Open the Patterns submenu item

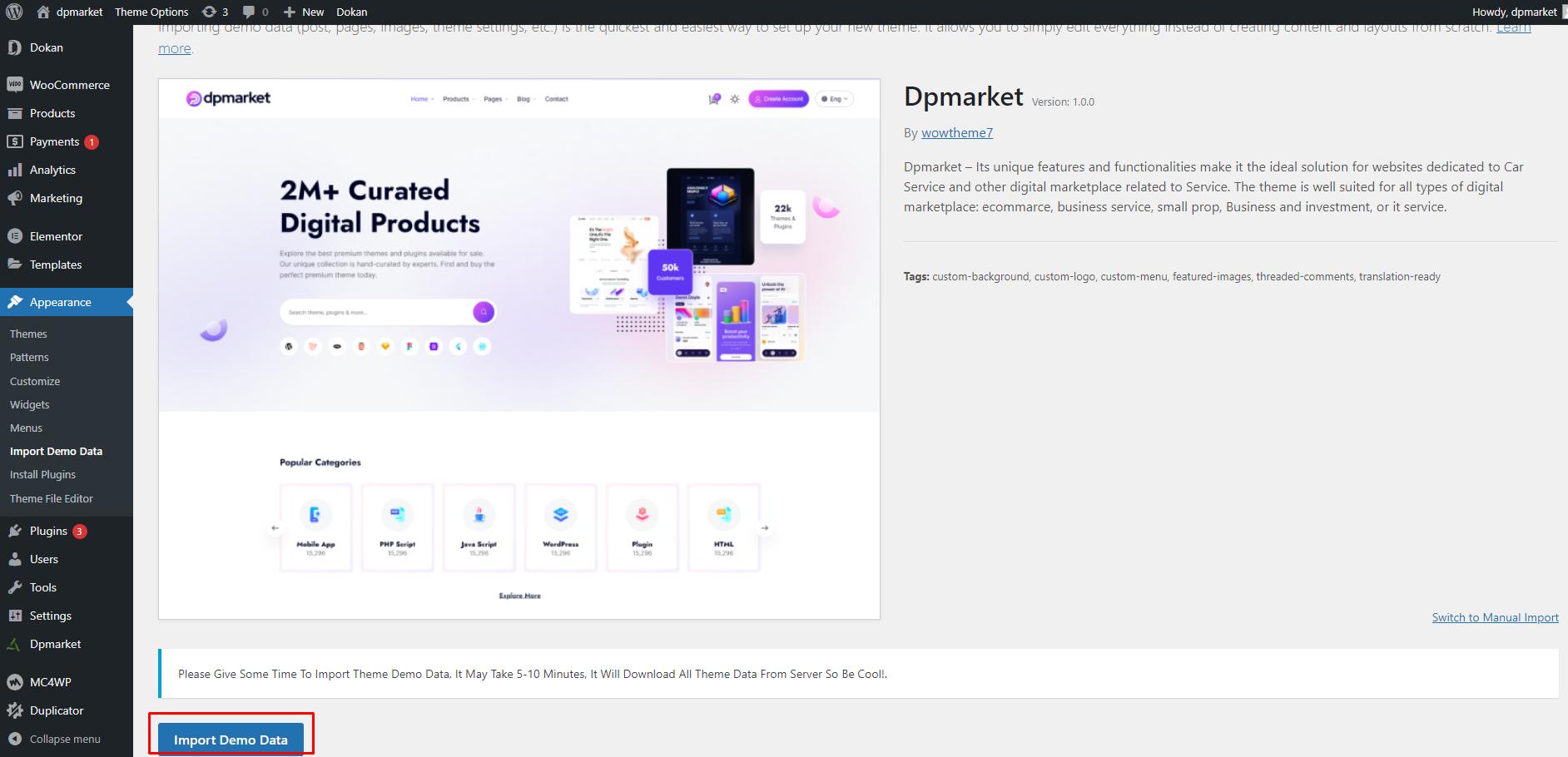point(29,357)
